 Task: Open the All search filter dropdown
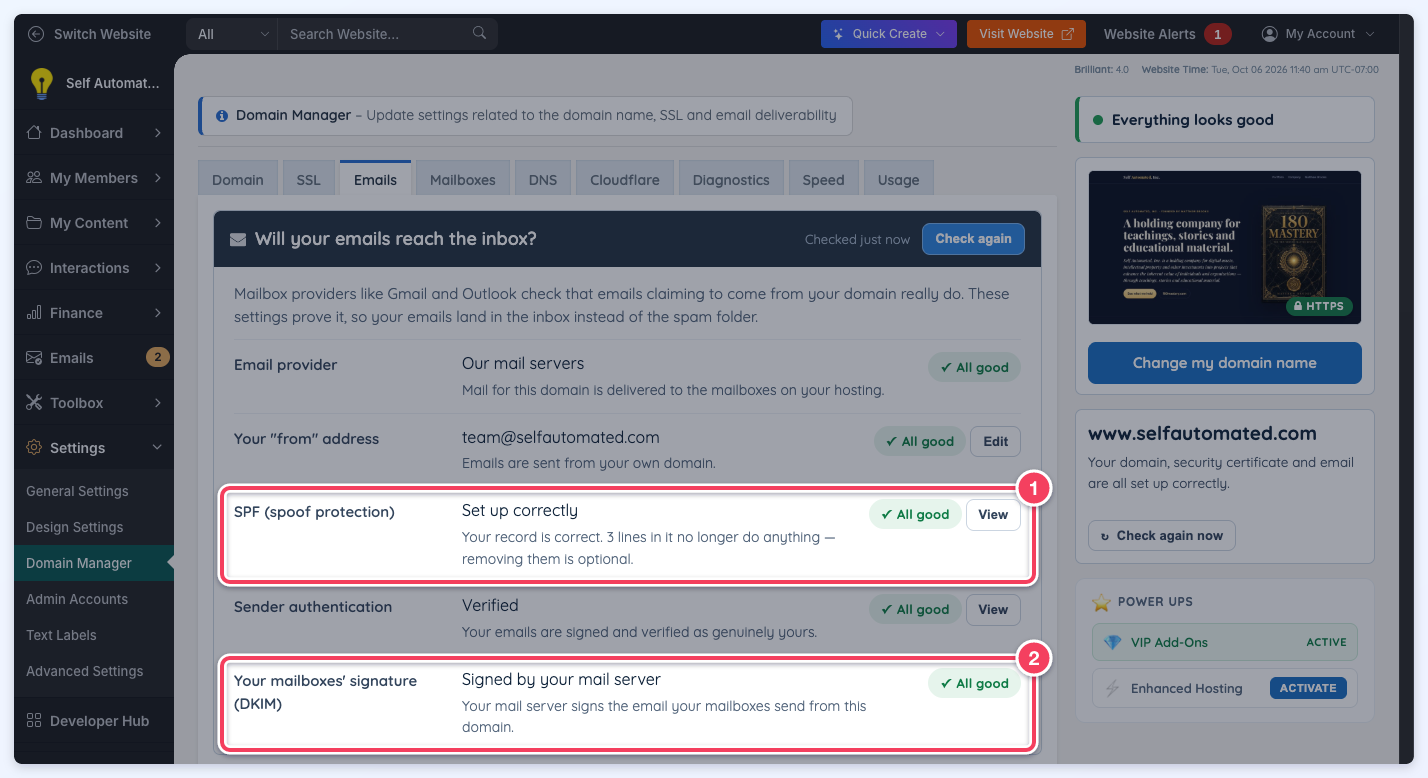(232, 34)
